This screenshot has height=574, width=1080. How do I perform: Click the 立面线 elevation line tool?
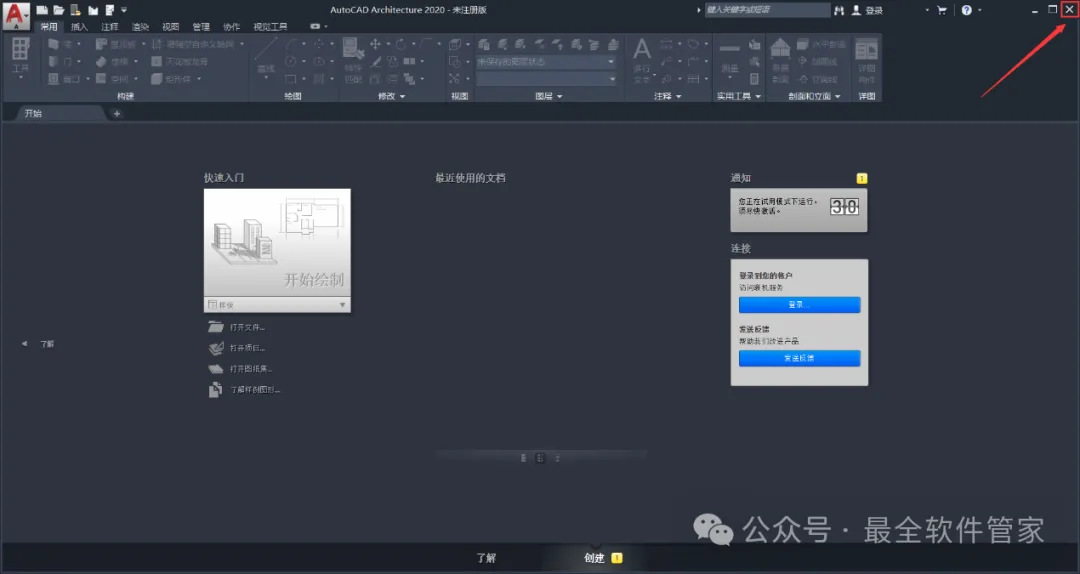click(x=818, y=79)
